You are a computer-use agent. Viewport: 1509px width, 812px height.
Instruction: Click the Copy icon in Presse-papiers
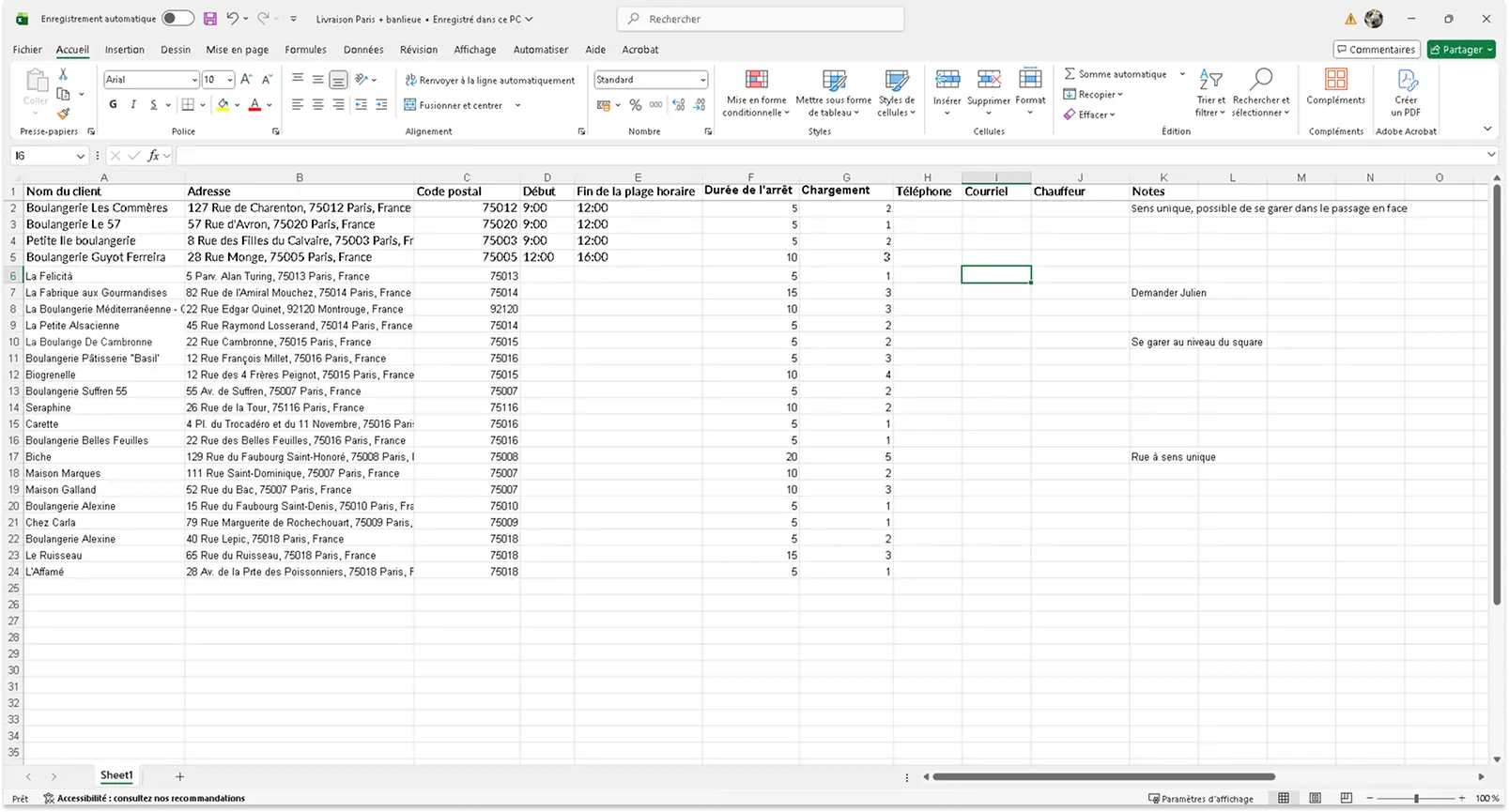[63, 94]
